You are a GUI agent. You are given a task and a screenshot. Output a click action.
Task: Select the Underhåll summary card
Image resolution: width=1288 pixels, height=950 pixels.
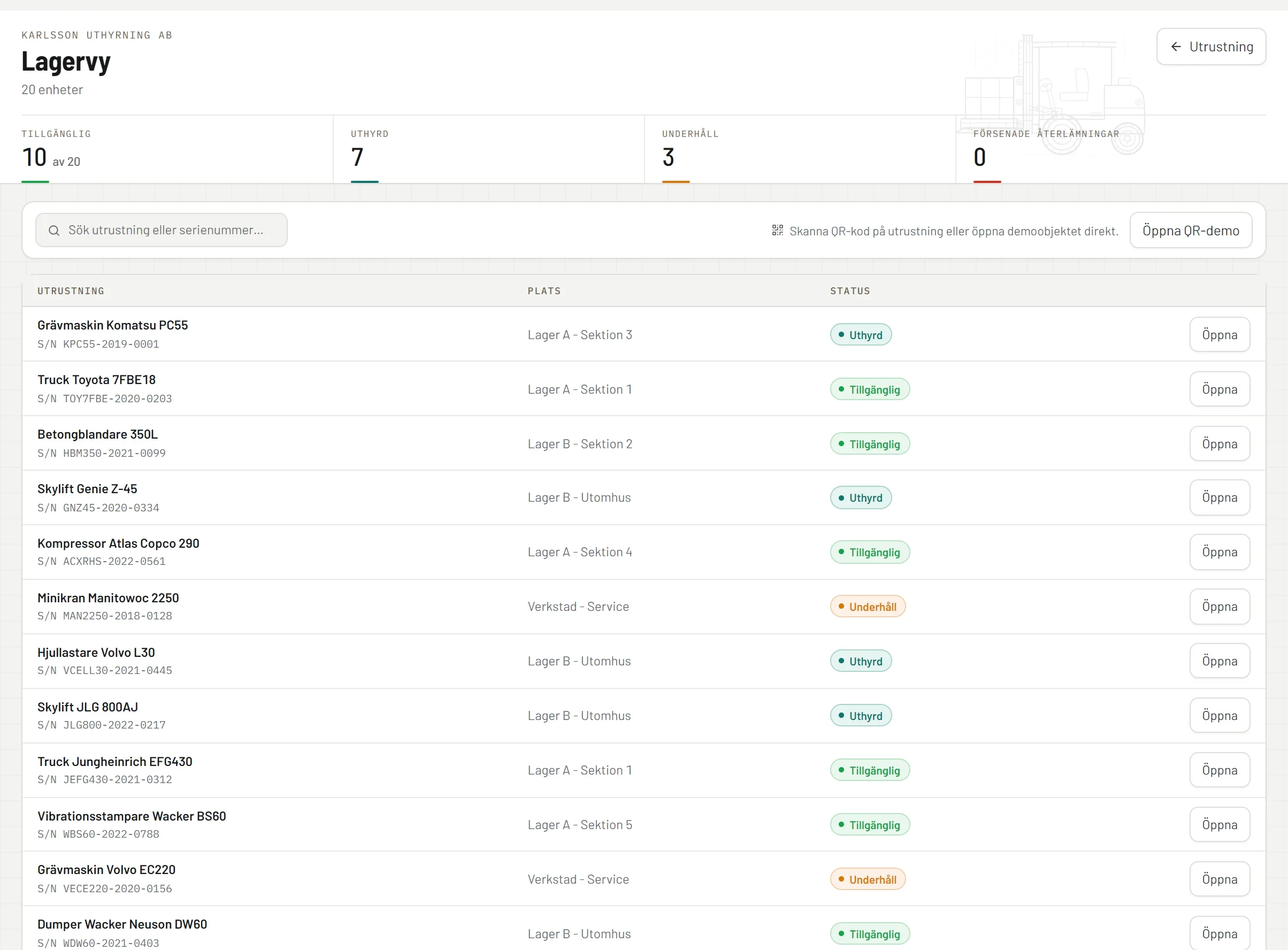[x=800, y=150]
